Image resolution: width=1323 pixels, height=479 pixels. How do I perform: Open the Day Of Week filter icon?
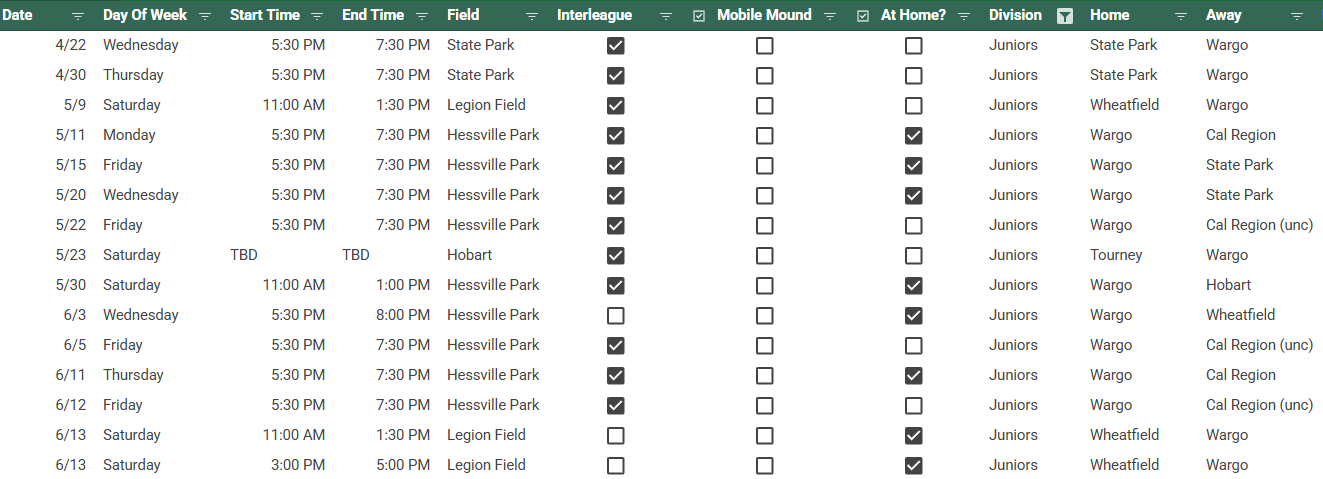(x=205, y=16)
